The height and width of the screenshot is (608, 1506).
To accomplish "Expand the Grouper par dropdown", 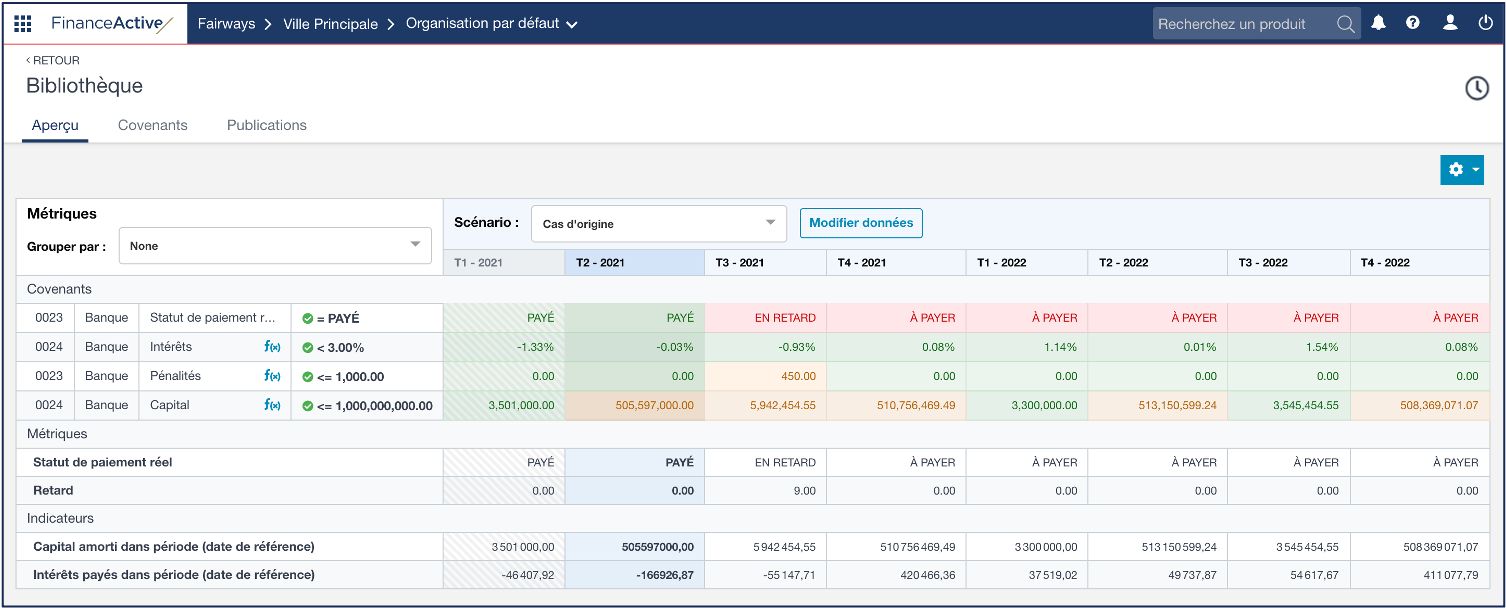I will (275, 246).
